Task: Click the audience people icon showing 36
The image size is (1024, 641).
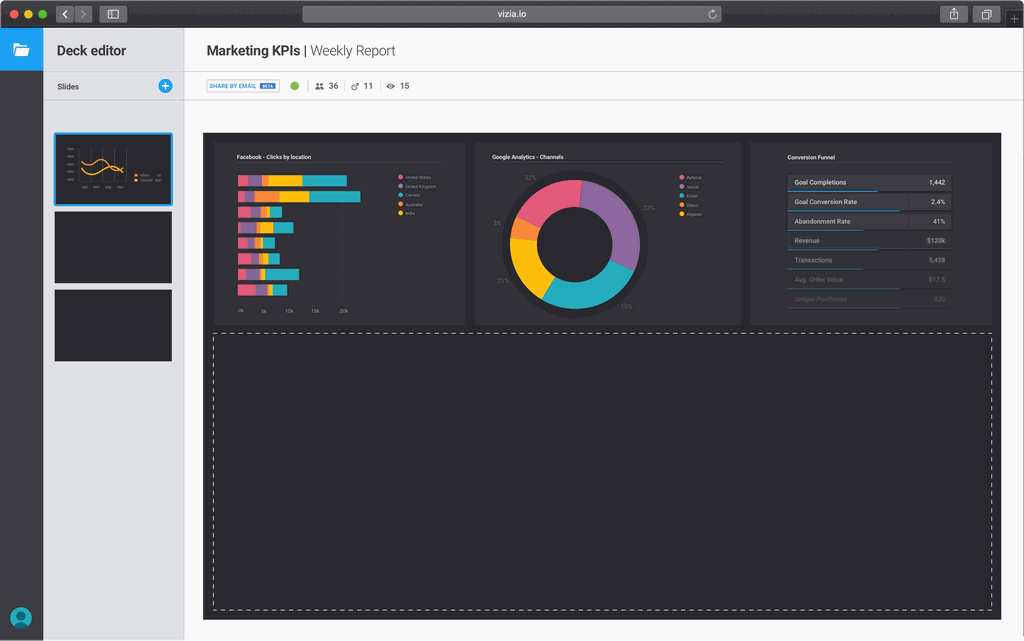Action: (320, 86)
